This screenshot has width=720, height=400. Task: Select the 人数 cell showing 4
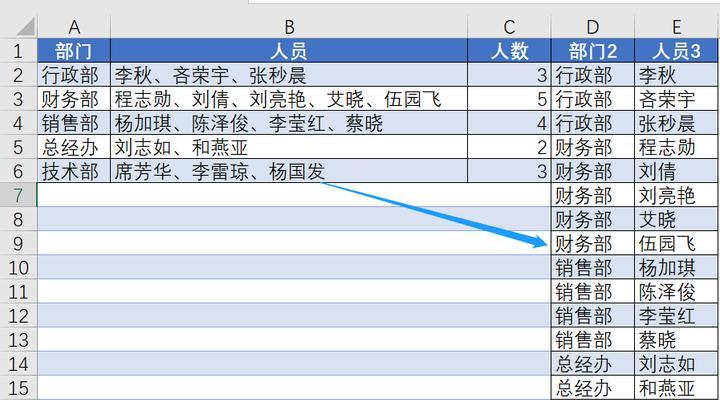click(509, 123)
